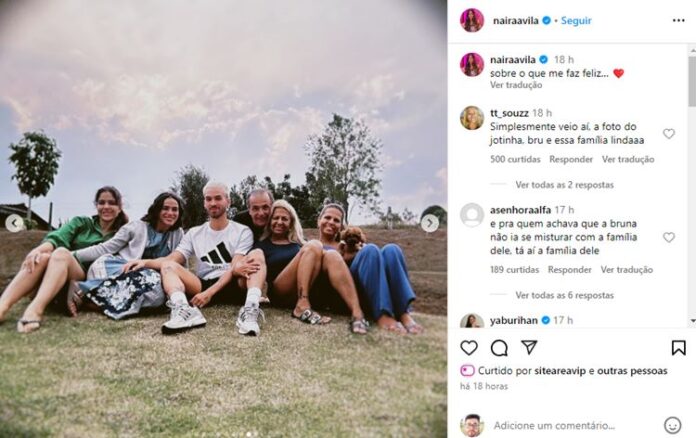This screenshot has width=696, height=438.
Task: Click Seguir to follow nairaavila
Action: pos(576,20)
